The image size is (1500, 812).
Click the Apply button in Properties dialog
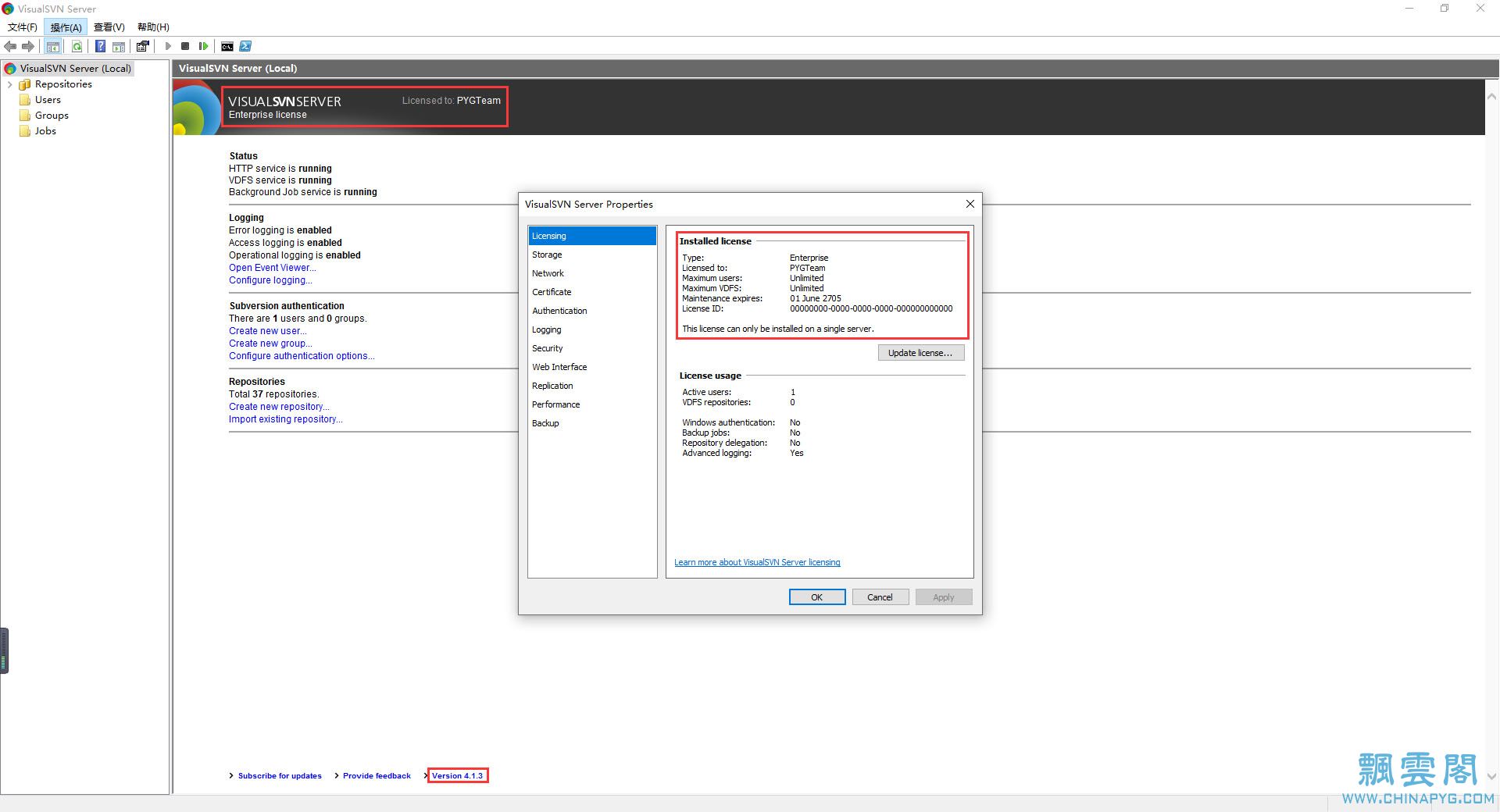(944, 597)
